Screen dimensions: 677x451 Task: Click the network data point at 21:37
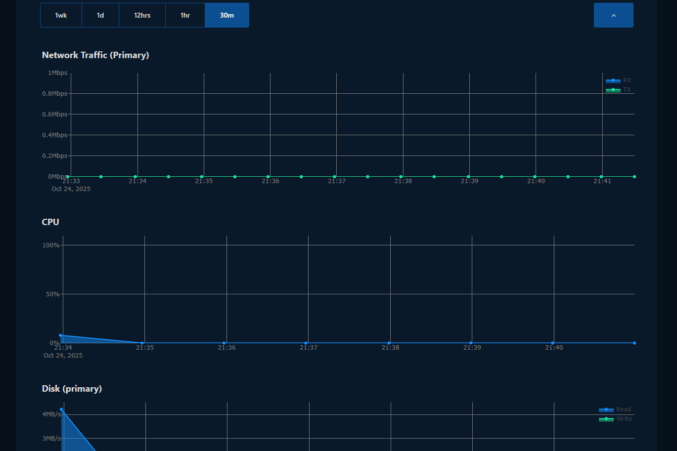click(335, 177)
